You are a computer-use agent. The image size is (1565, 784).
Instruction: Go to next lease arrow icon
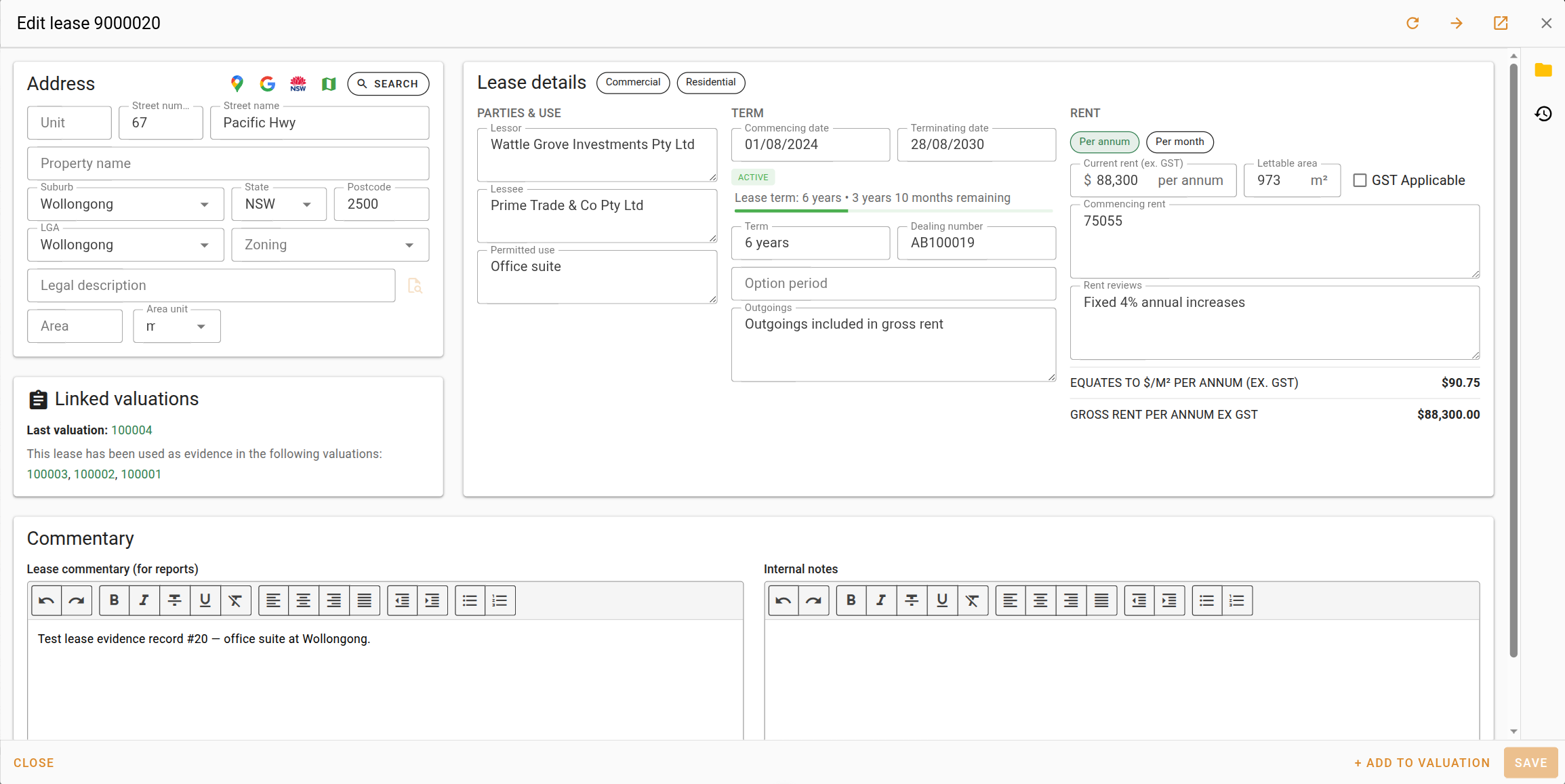tap(1457, 23)
